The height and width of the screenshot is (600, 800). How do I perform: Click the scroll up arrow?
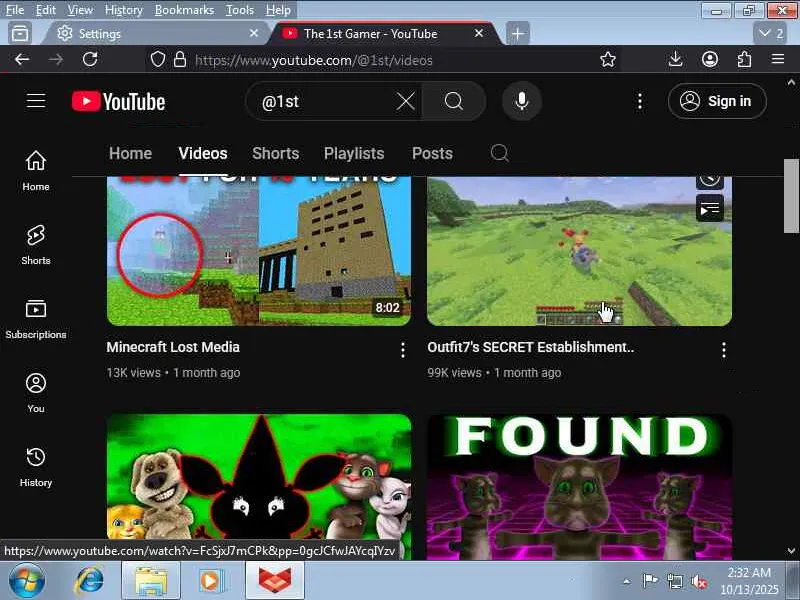(x=791, y=82)
